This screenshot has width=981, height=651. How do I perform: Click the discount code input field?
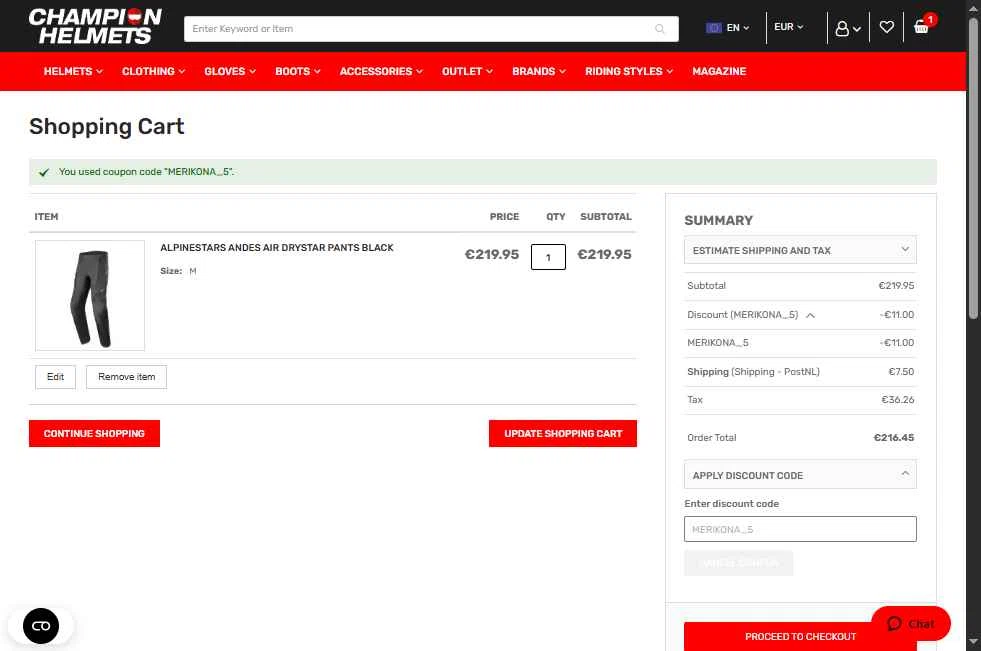800,529
